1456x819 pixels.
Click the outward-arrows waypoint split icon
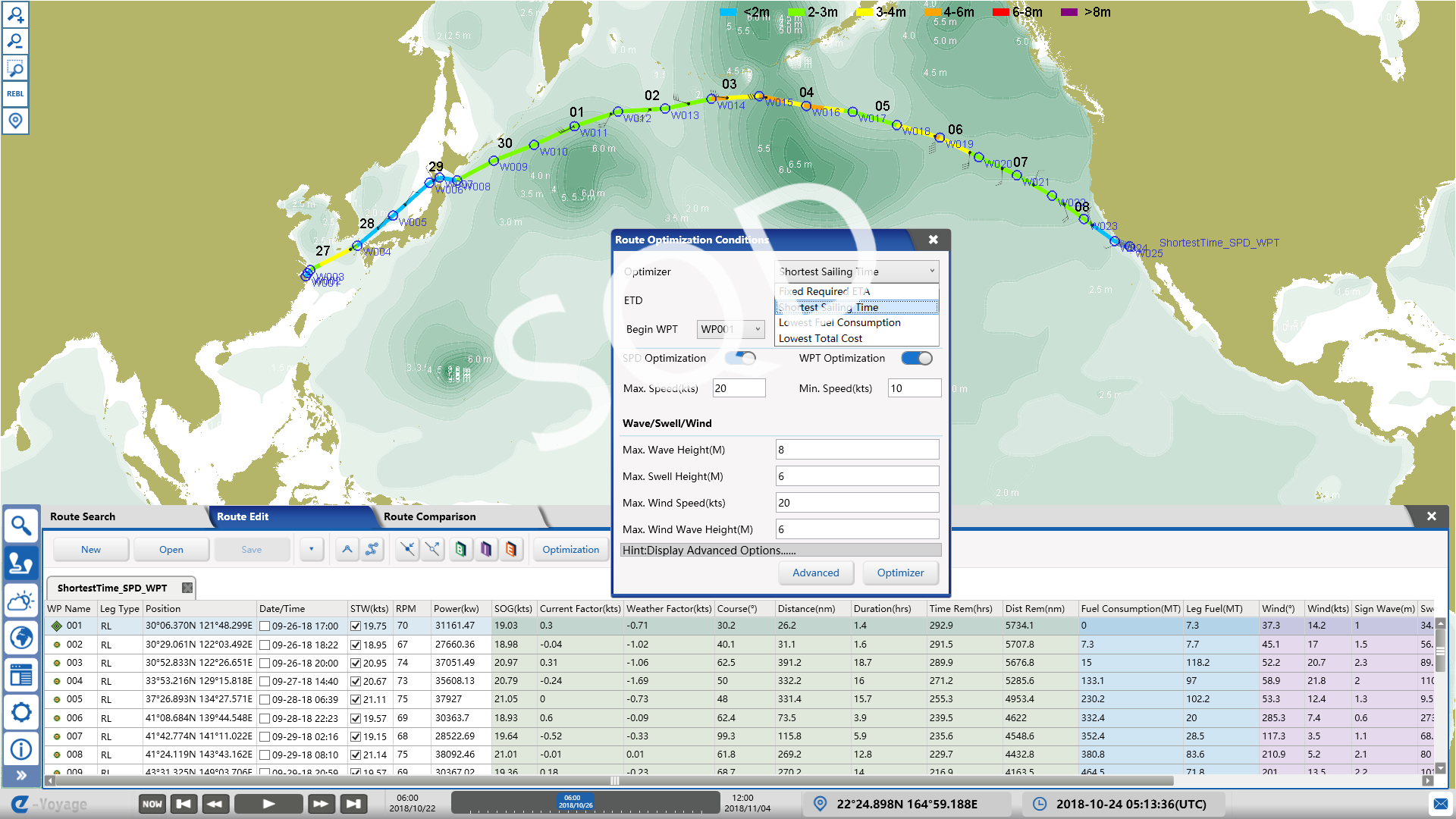(433, 549)
